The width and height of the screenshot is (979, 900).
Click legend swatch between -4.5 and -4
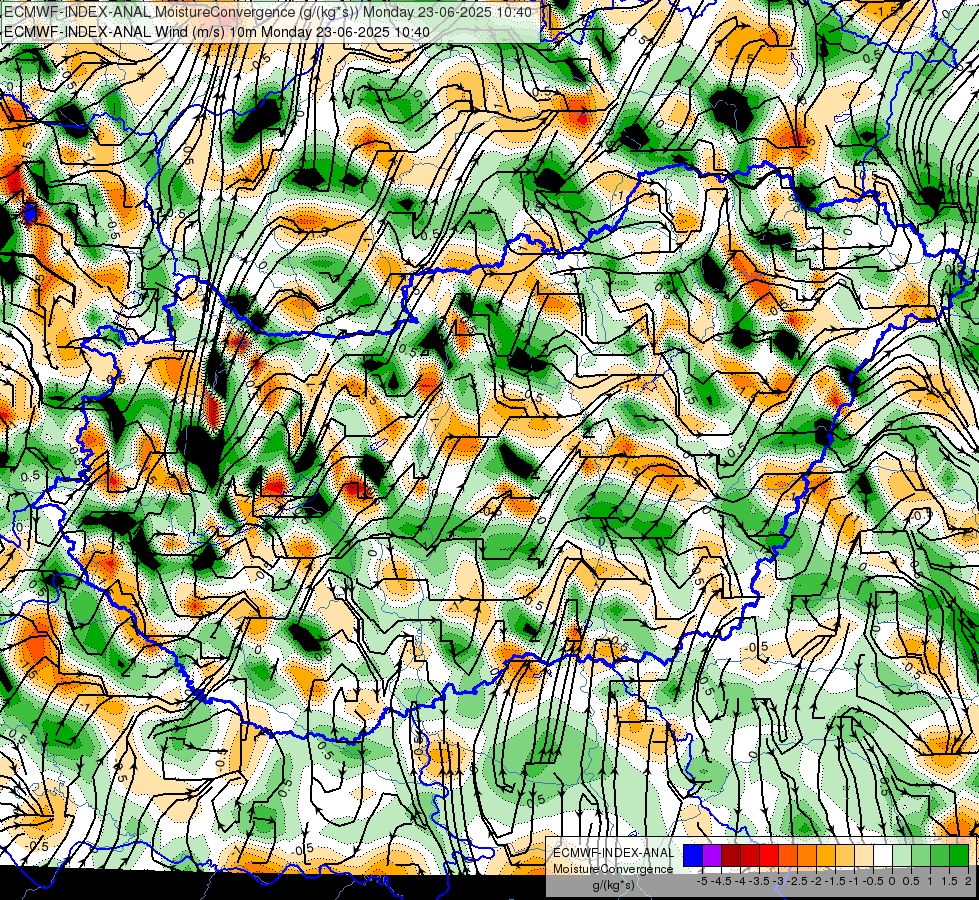(731, 855)
